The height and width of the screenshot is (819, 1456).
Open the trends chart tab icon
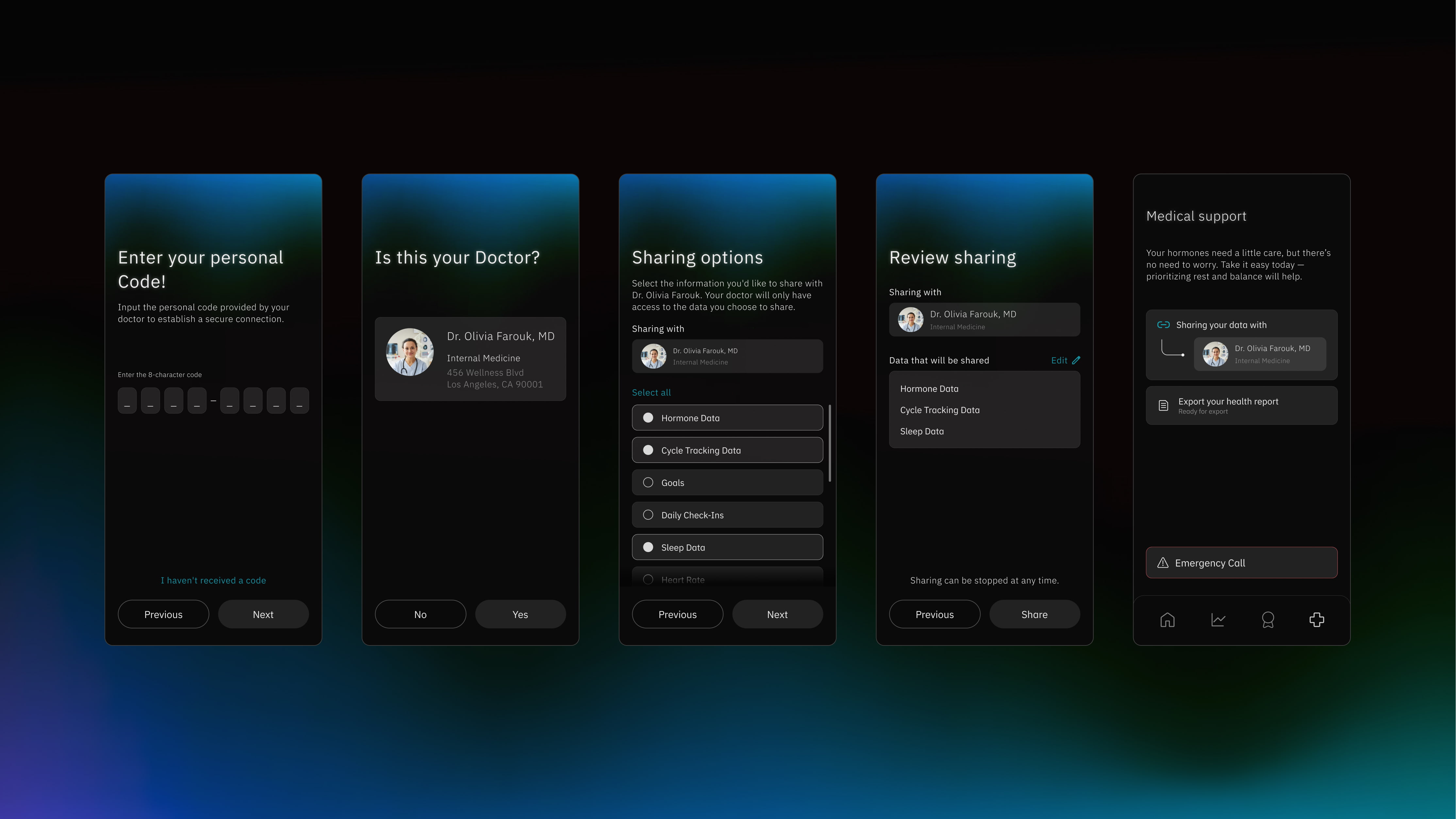tap(1218, 619)
